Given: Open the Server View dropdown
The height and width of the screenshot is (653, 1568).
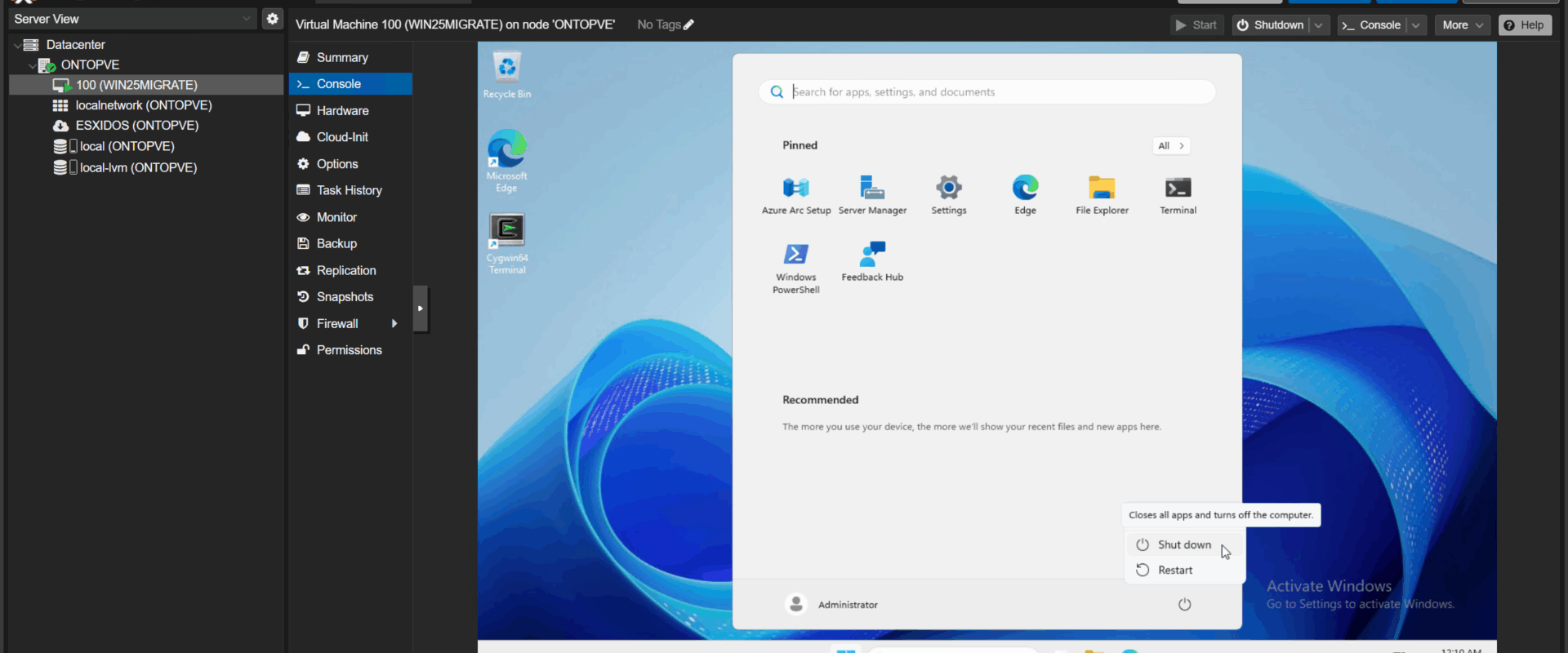Looking at the screenshot, I should click(x=247, y=18).
